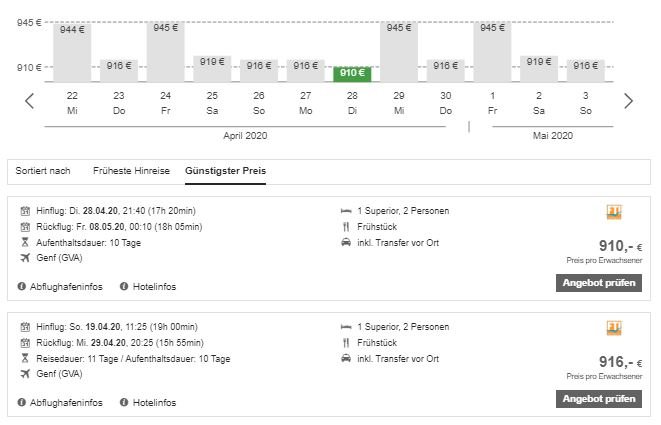The height and width of the screenshot is (425, 661).
Task: Select 944 € bar for Wednesday 22
Action: pos(72,50)
